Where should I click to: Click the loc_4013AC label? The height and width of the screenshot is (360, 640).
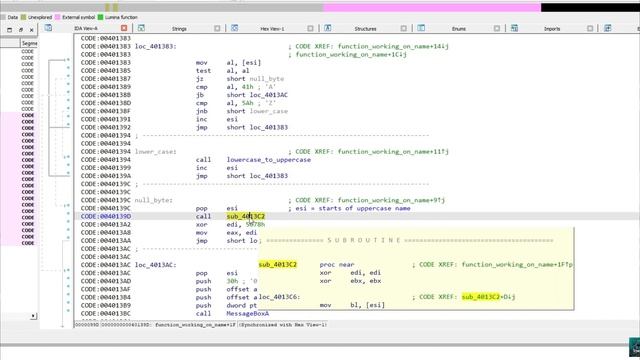156,265
